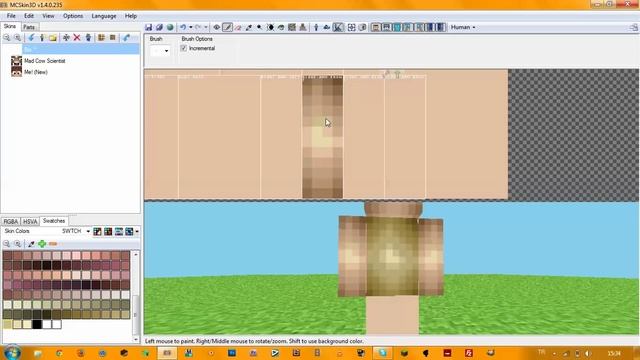Toggle the ghost hidden parts icon
640x360 pixels.
coord(362,27)
